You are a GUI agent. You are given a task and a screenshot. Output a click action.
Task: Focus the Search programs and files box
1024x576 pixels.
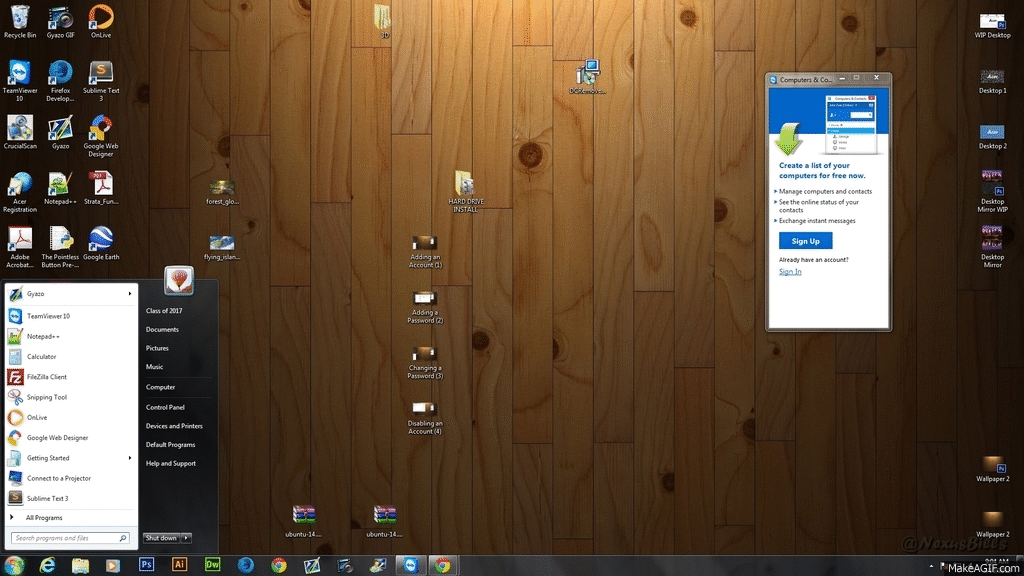pyautogui.click(x=66, y=538)
